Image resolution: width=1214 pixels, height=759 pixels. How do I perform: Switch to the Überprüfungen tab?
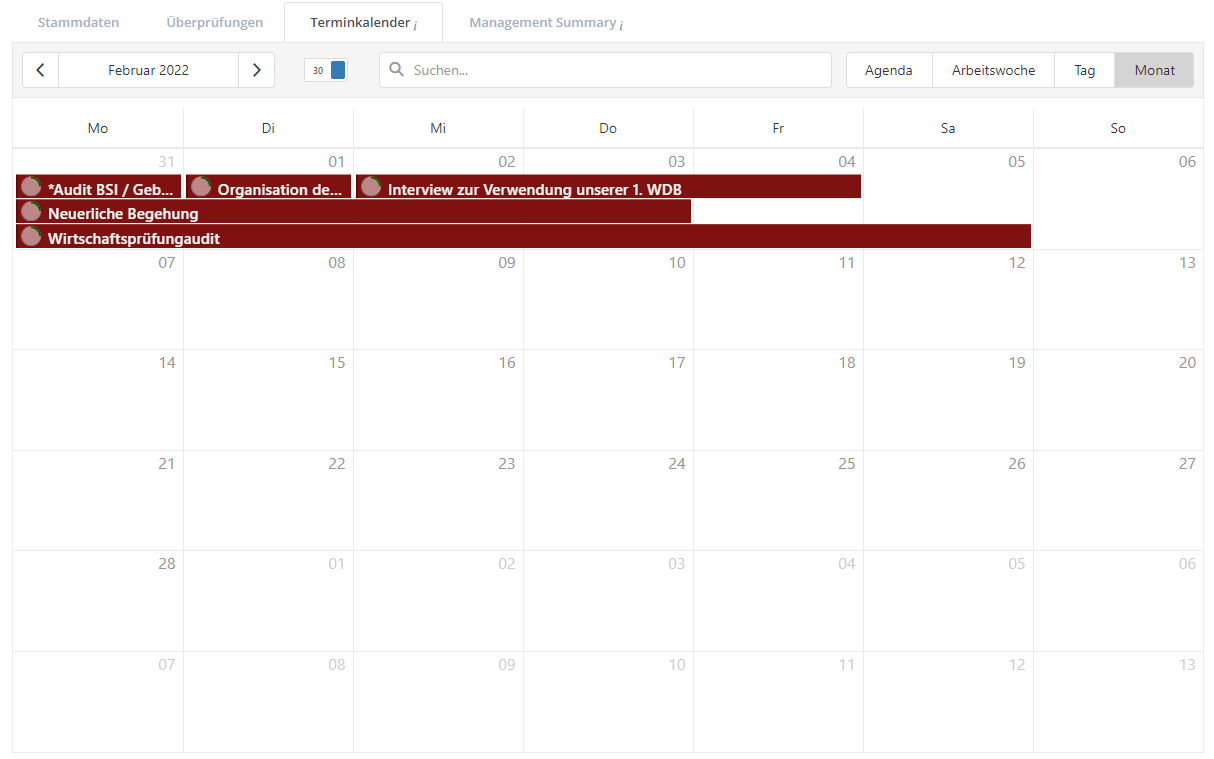(214, 22)
